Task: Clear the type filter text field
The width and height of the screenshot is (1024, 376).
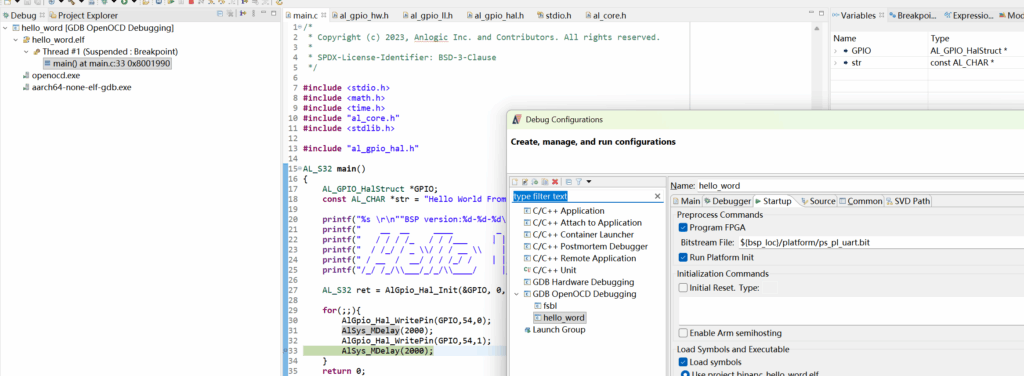Action: (x=658, y=196)
